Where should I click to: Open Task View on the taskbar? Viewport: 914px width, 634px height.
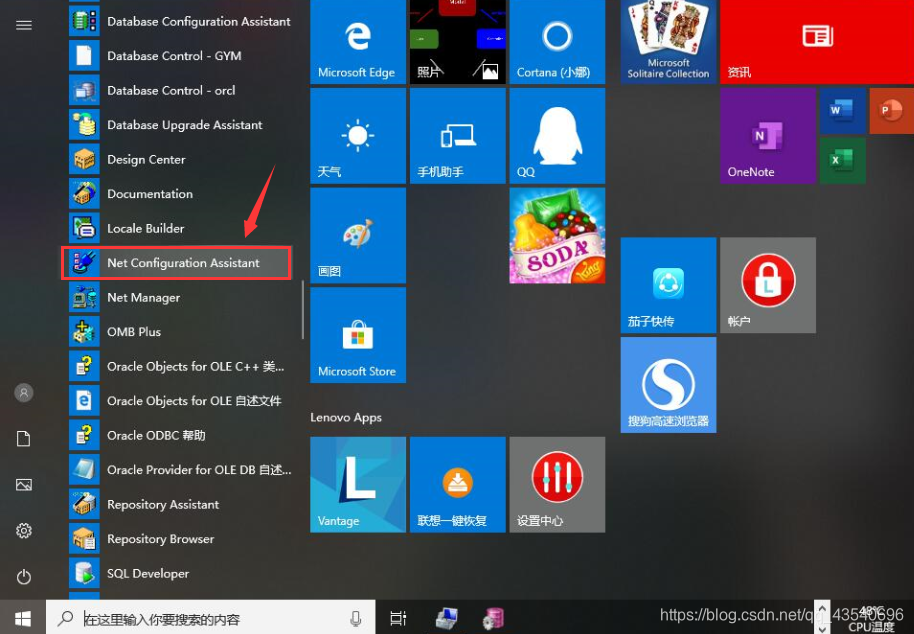pyautogui.click(x=398, y=618)
